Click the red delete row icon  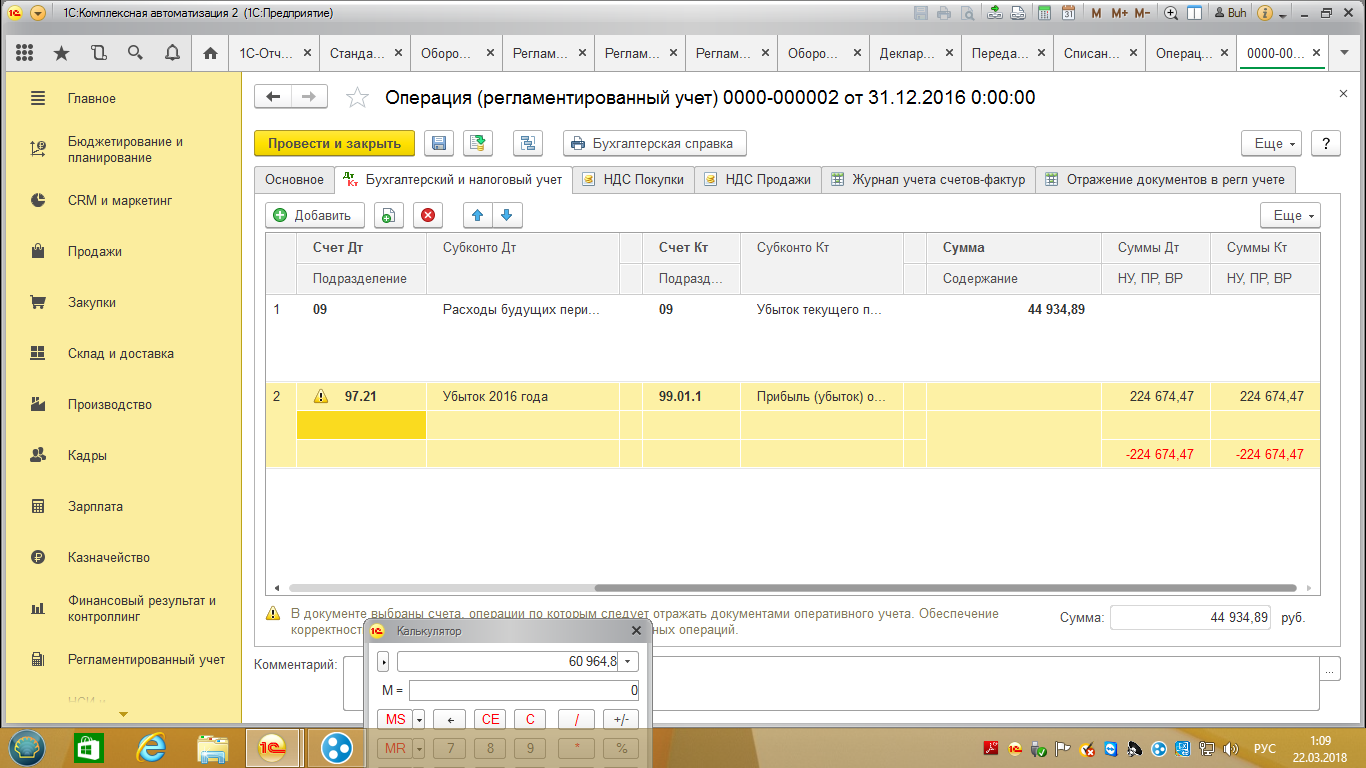[428, 215]
